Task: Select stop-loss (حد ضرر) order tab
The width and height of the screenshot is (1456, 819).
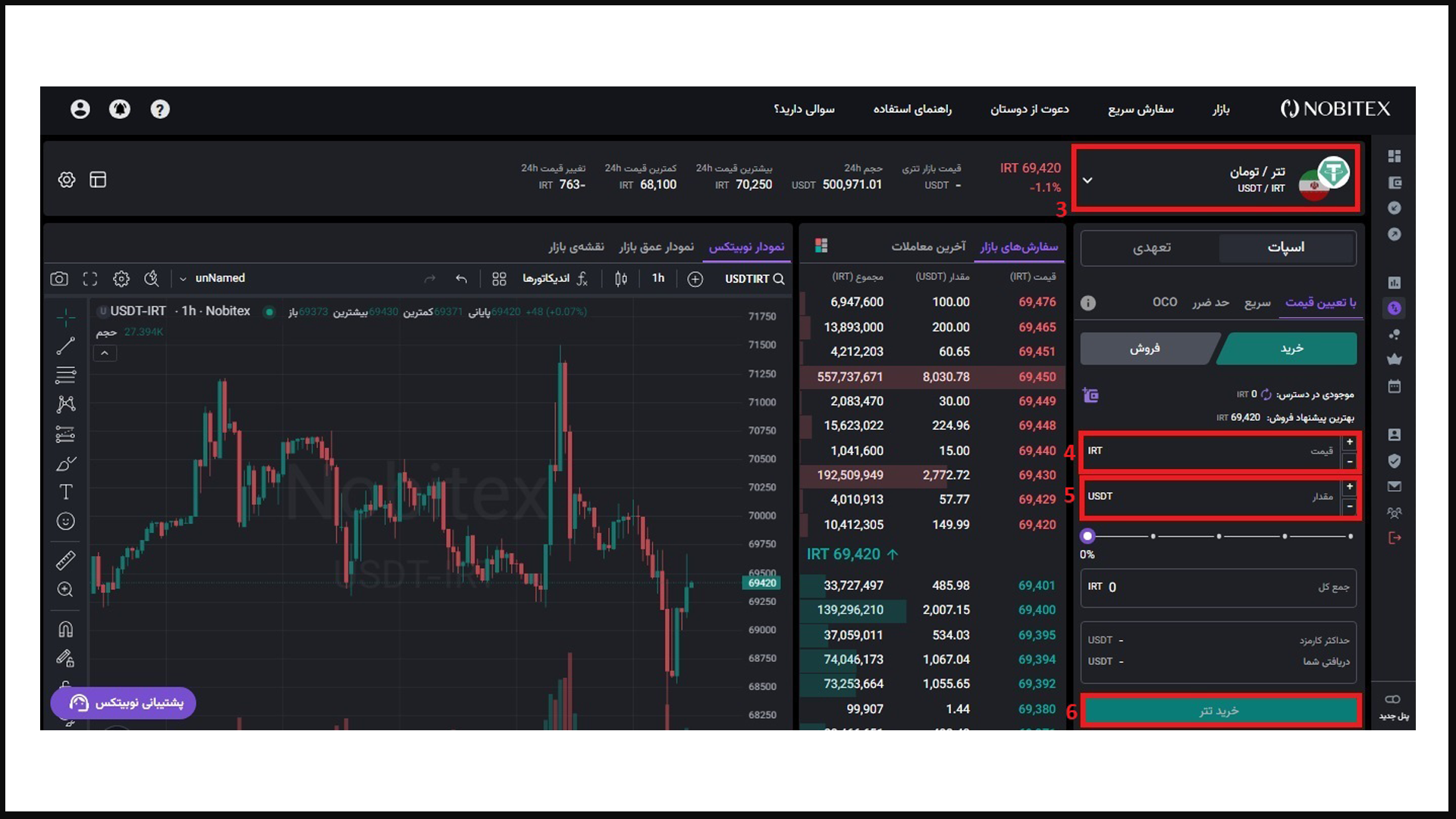Action: coord(1210,303)
